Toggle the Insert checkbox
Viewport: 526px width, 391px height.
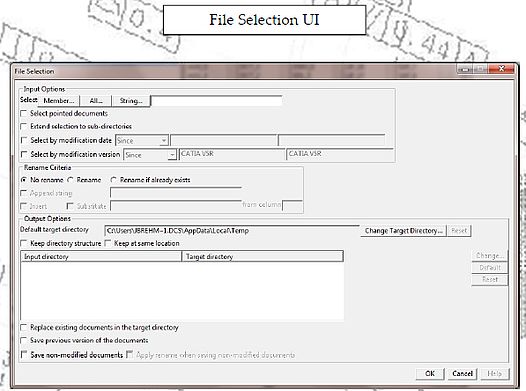pyautogui.click(x=24, y=206)
